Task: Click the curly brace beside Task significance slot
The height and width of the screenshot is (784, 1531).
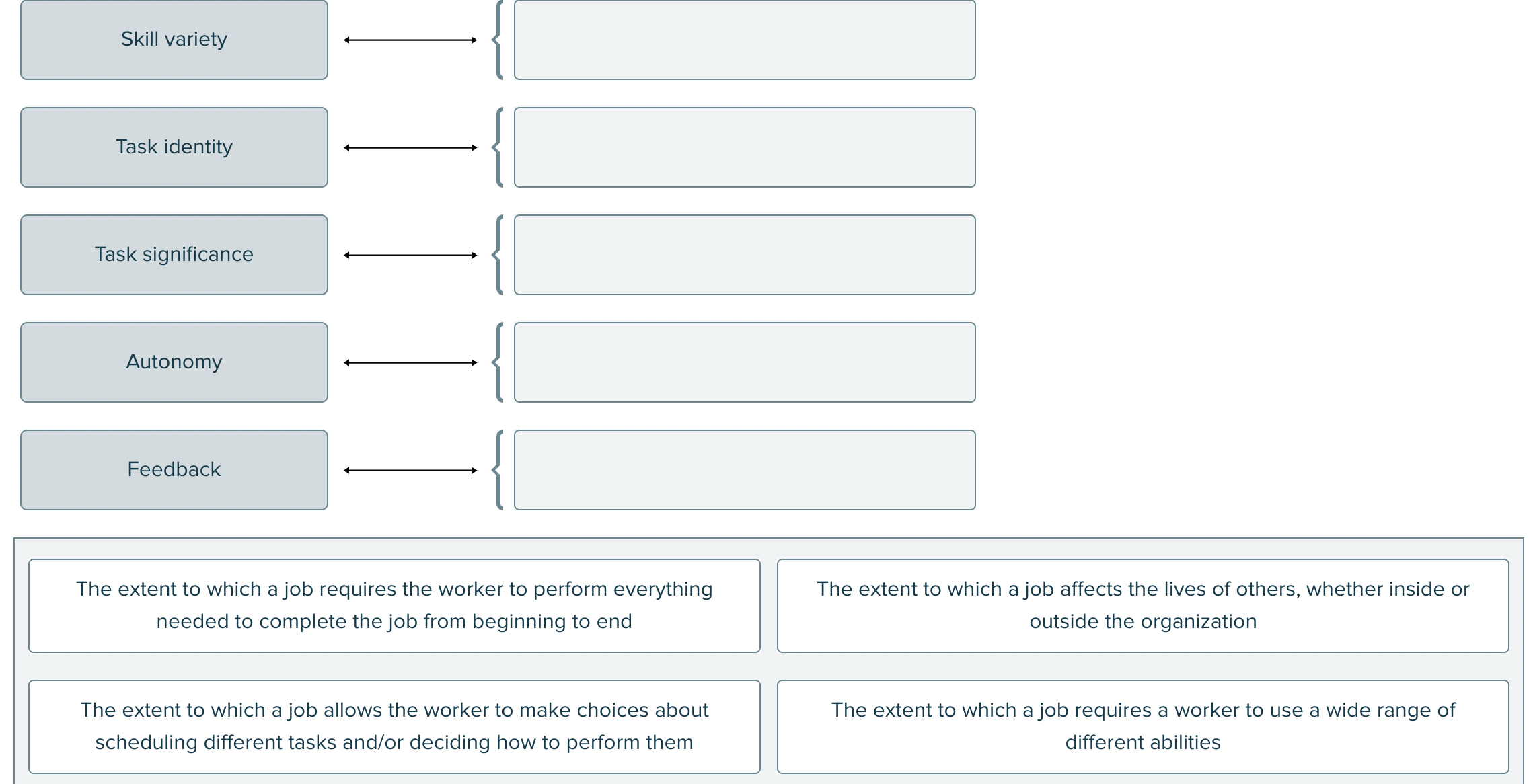Action: (x=498, y=254)
